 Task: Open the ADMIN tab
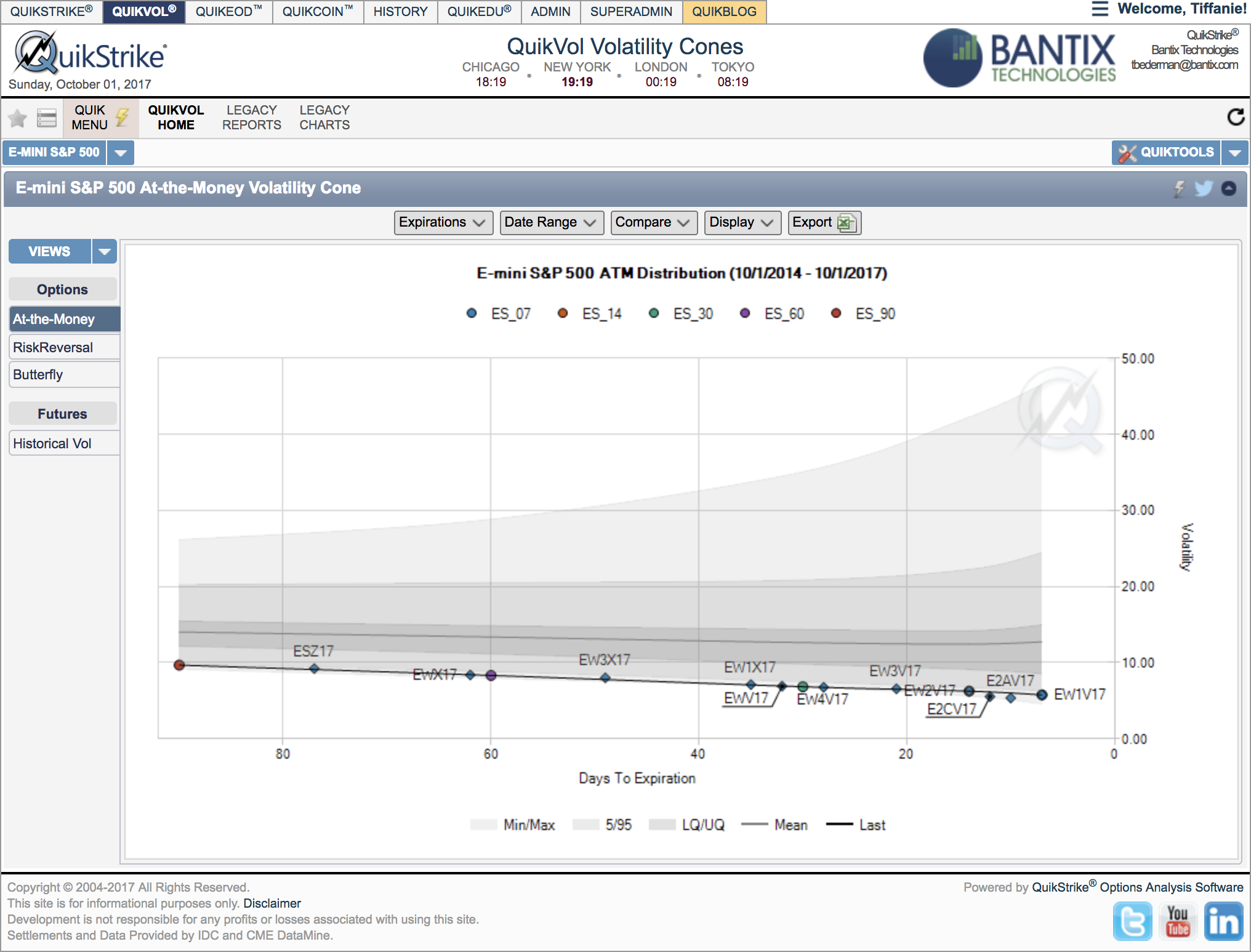(550, 12)
